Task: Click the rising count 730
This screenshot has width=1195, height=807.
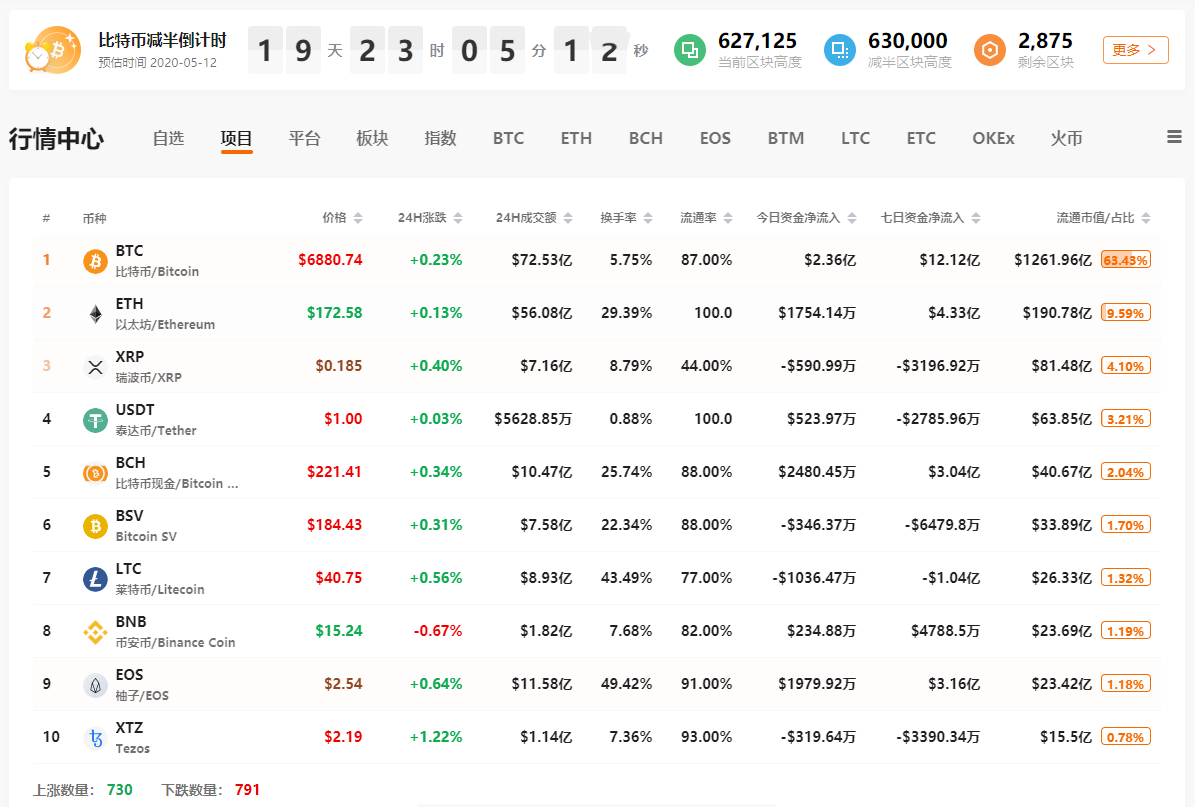Action: (x=120, y=789)
